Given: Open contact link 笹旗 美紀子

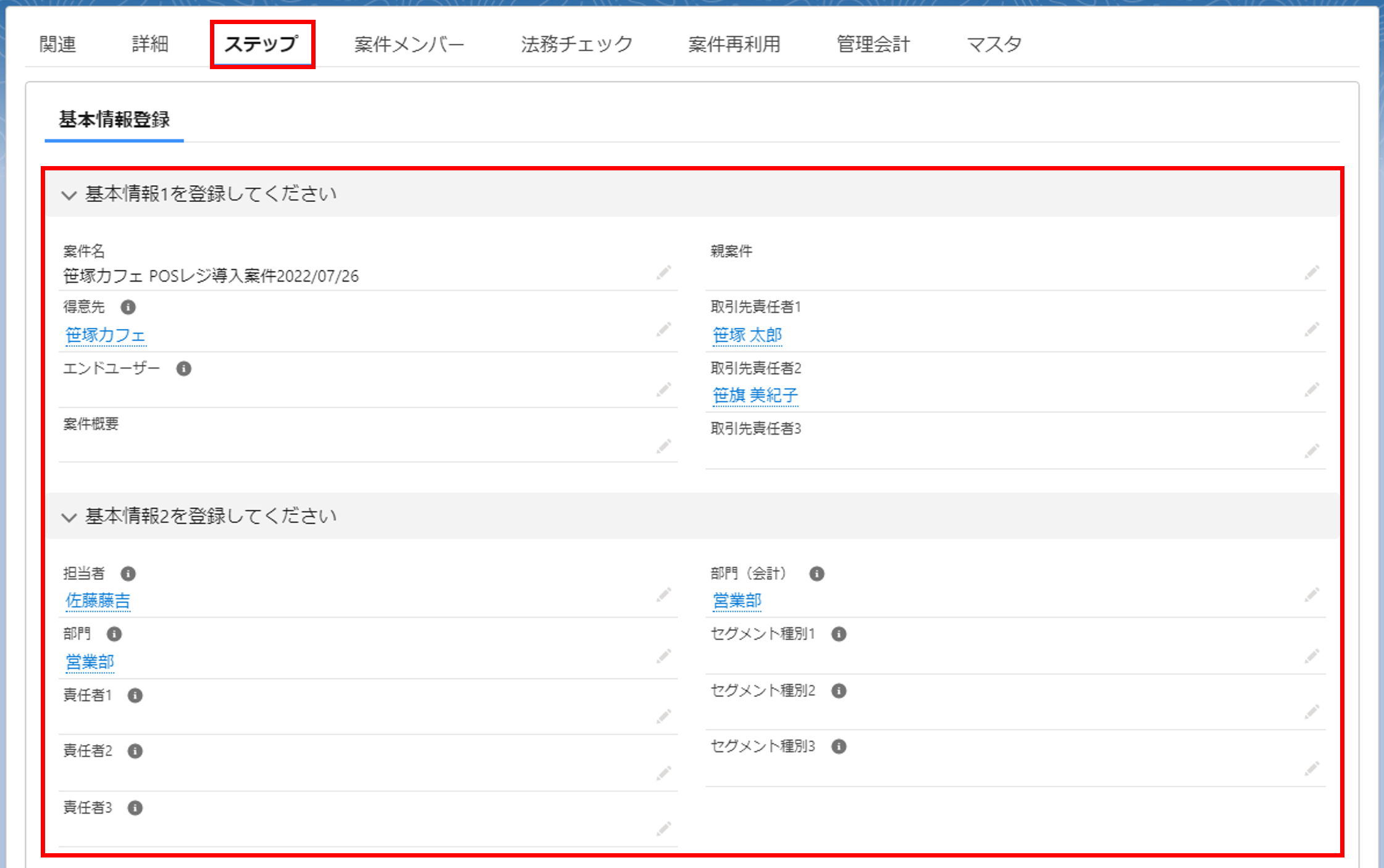Looking at the screenshot, I should [755, 395].
